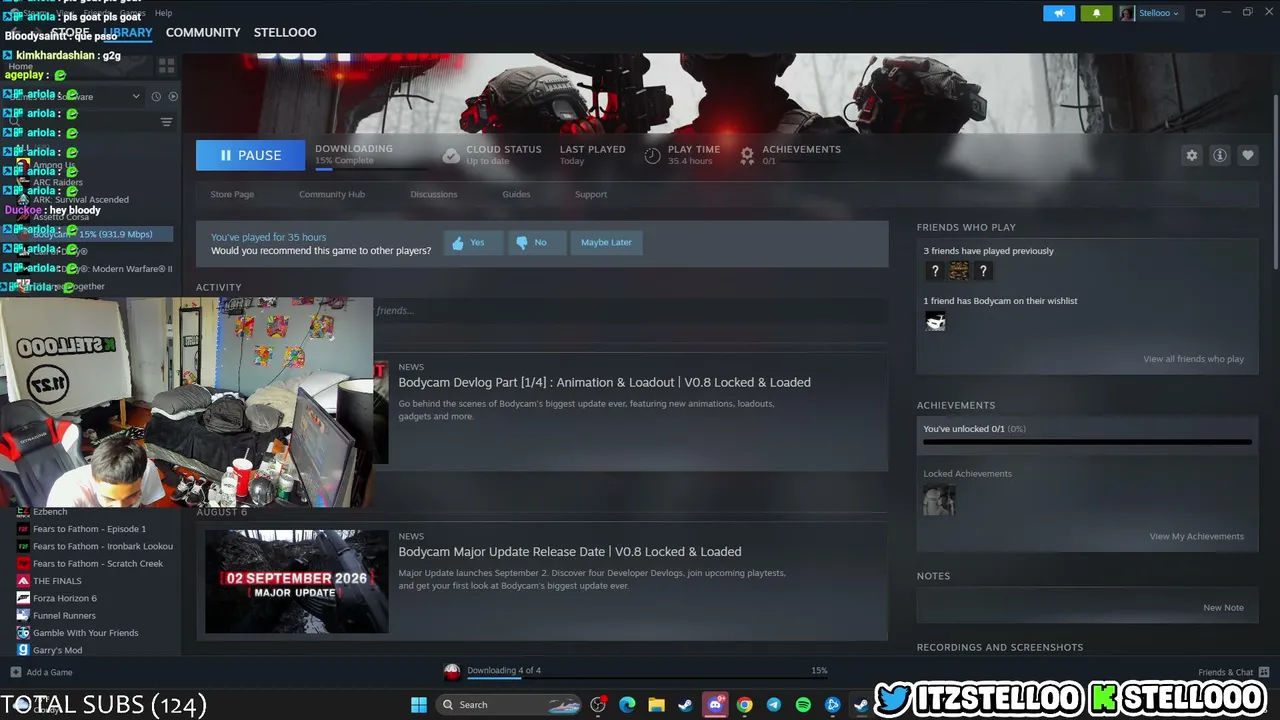Click the achievements unlocked progress bar
Image resolution: width=1280 pixels, height=720 pixels.
[1087, 441]
